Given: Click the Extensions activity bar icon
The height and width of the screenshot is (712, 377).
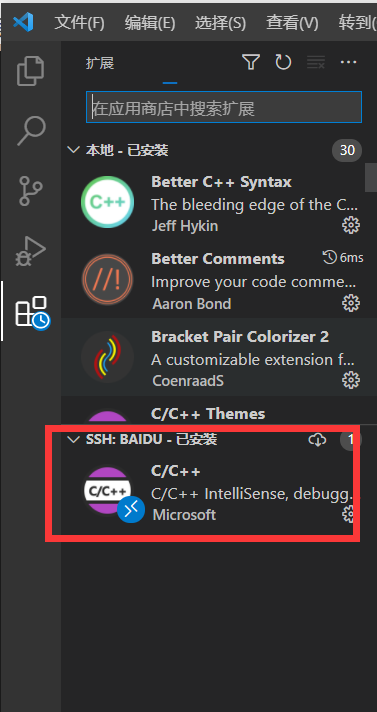Looking at the screenshot, I should tap(32, 312).
